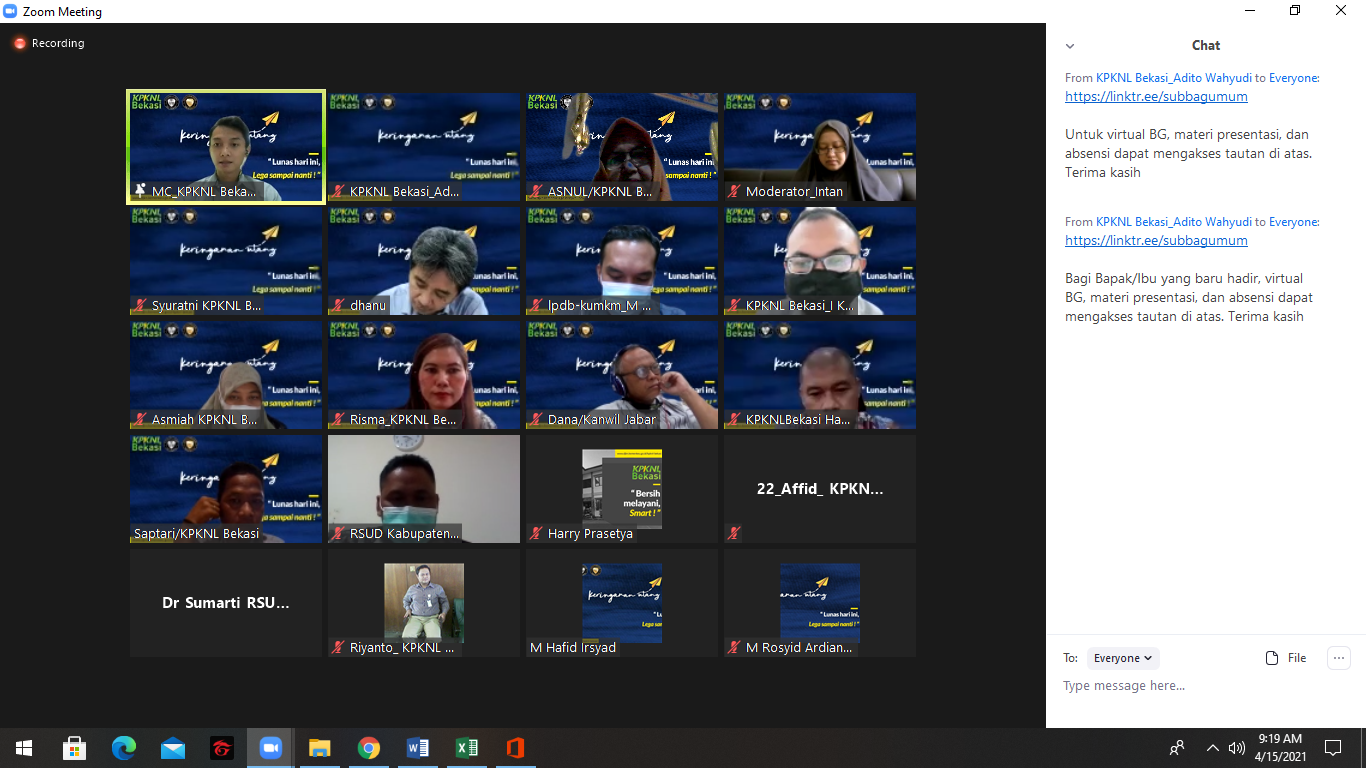Show hidden system tray icons
The image size is (1366, 768).
tap(1212, 748)
